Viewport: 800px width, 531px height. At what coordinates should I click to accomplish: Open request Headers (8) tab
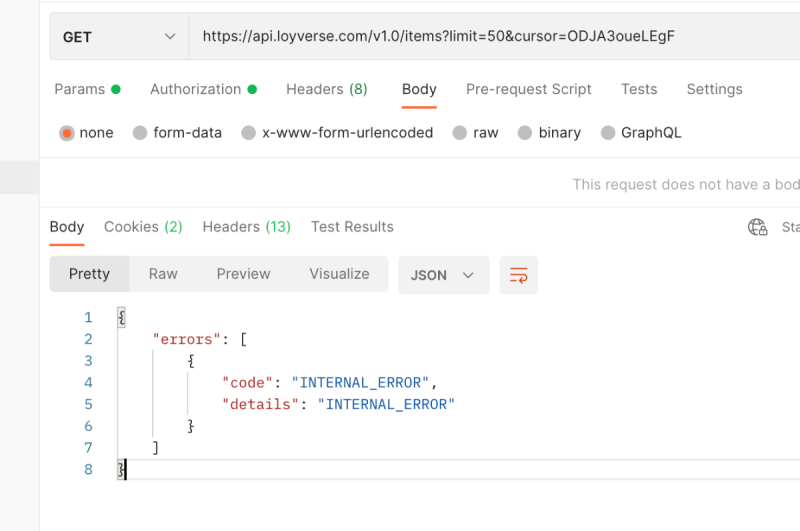click(x=326, y=89)
